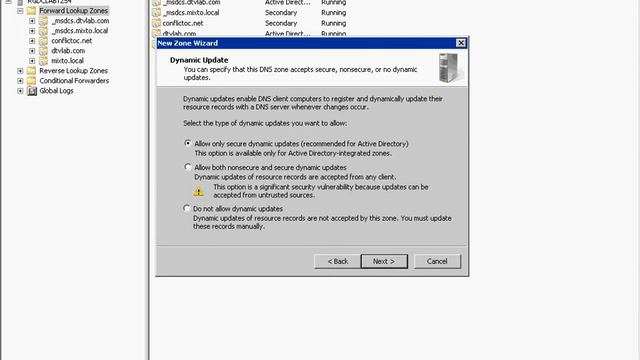Screen dimensions: 640x360
Task: Select dtvlab.com in the tree
Action: click(x=68, y=51)
